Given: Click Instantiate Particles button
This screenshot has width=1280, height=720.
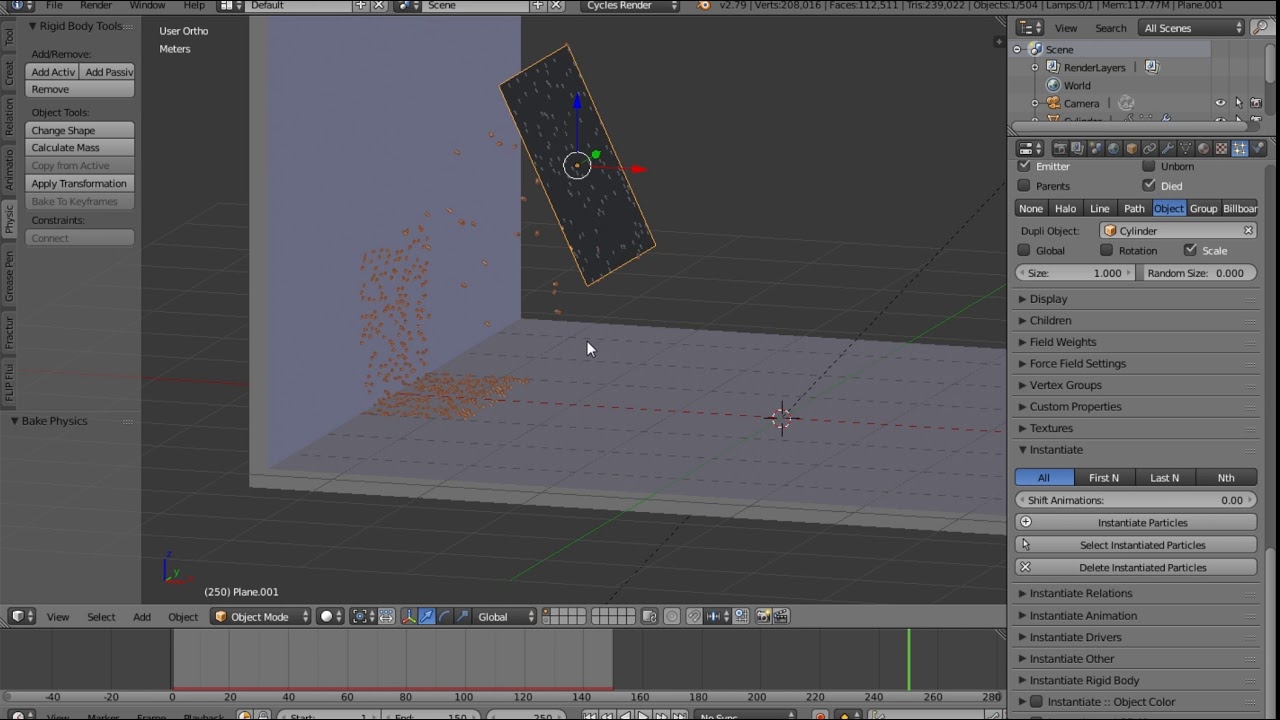Looking at the screenshot, I should point(1136,522).
